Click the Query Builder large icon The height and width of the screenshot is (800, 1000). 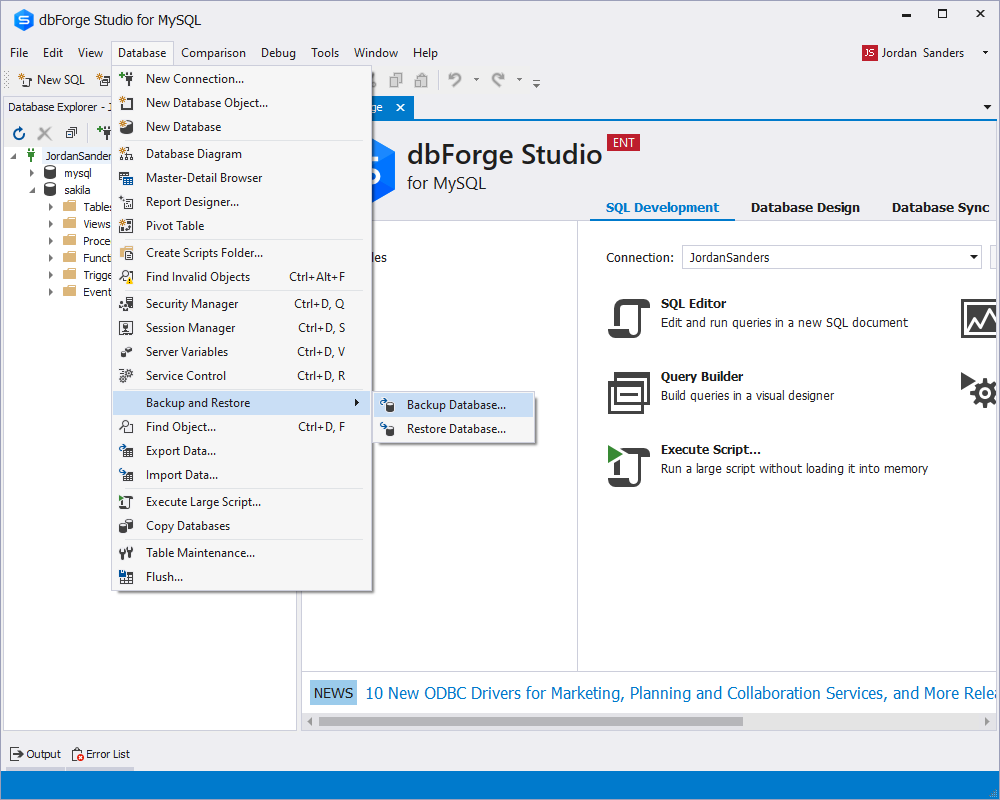pos(628,392)
